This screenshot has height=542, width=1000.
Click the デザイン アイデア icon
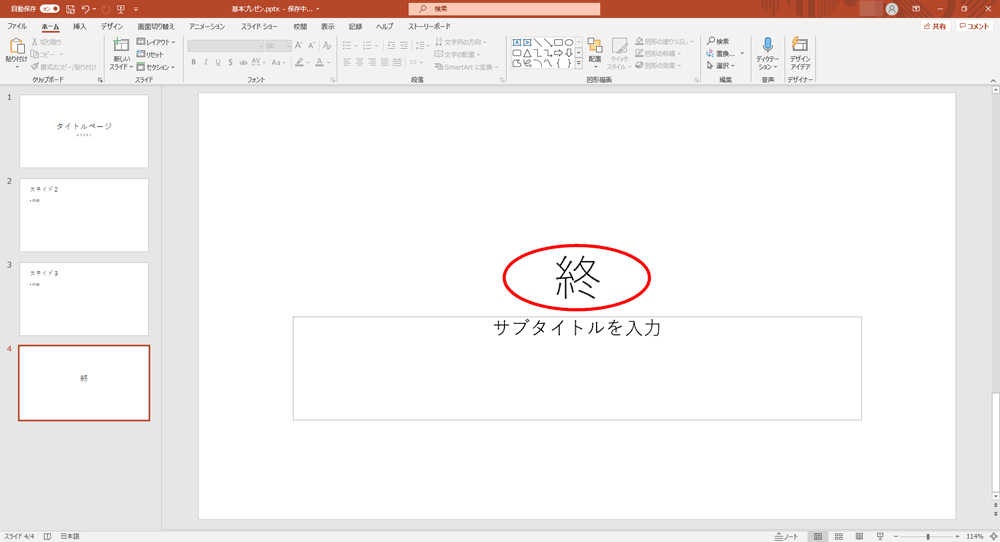coord(799,45)
